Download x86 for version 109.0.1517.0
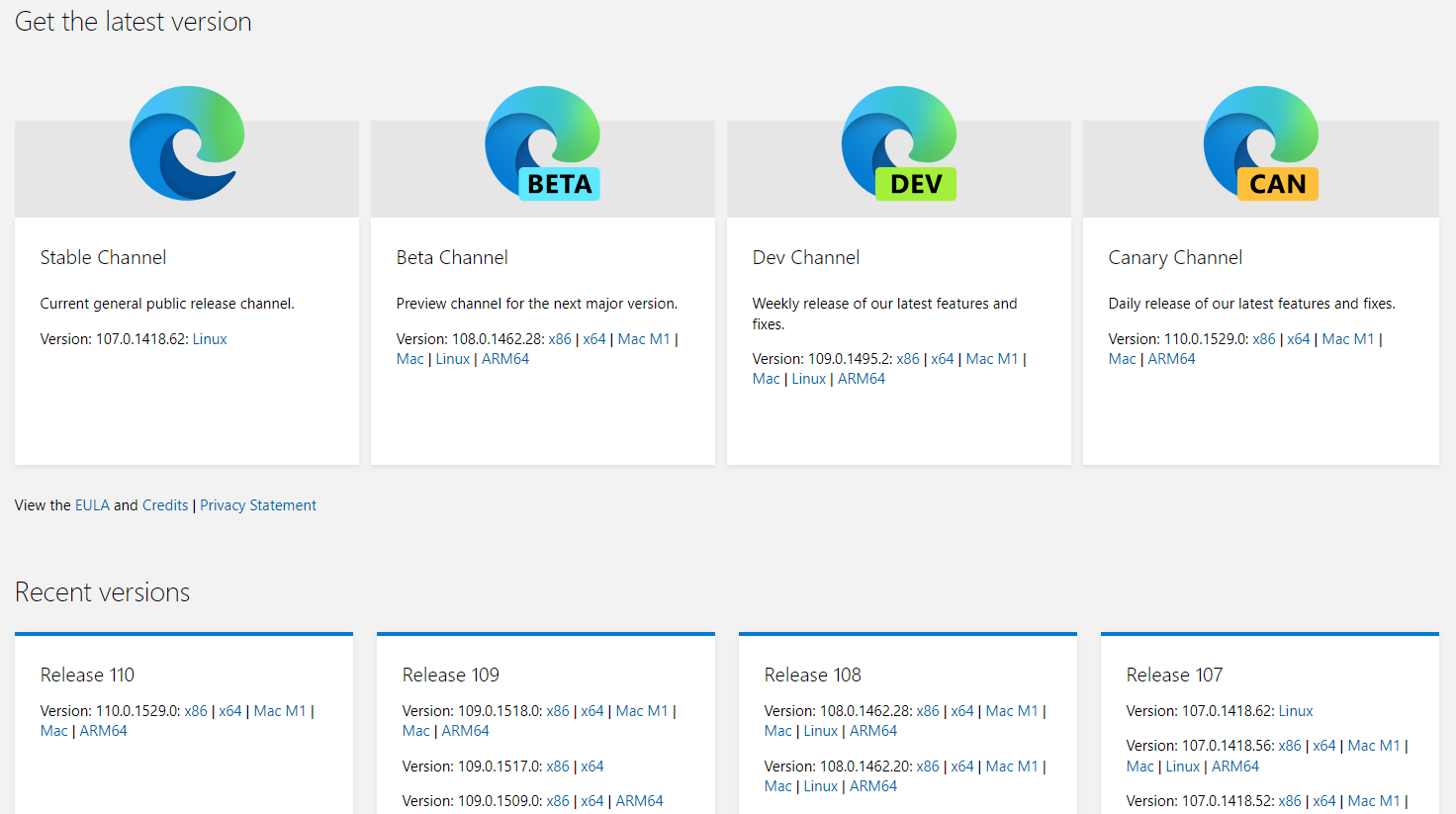The height and width of the screenshot is (814, 1456). (x=558, y=767)
